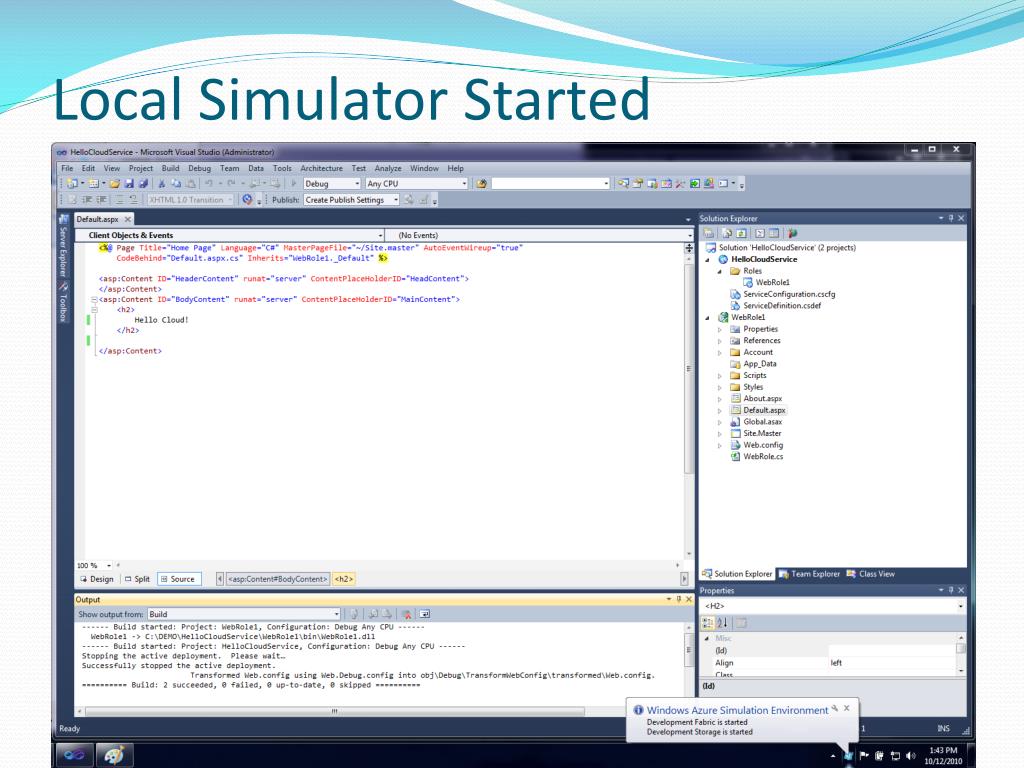The width and height of the screenshot is (1024, 768).
Task: Select ServiceConfiguration.cscfg in Solution Explorer
Action: 789,294
